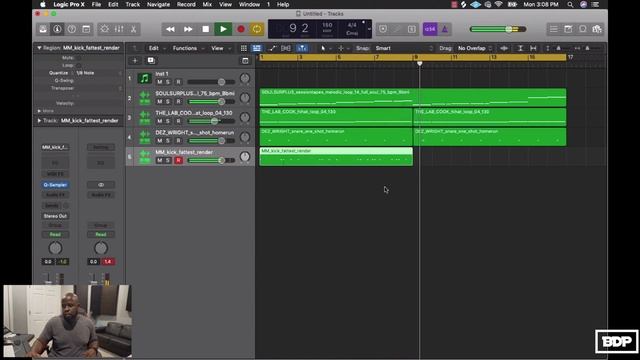Click the vertical auto zoom icon
Image resolution: width=640 pixels, height=360 pixels.
pos(520,48)
